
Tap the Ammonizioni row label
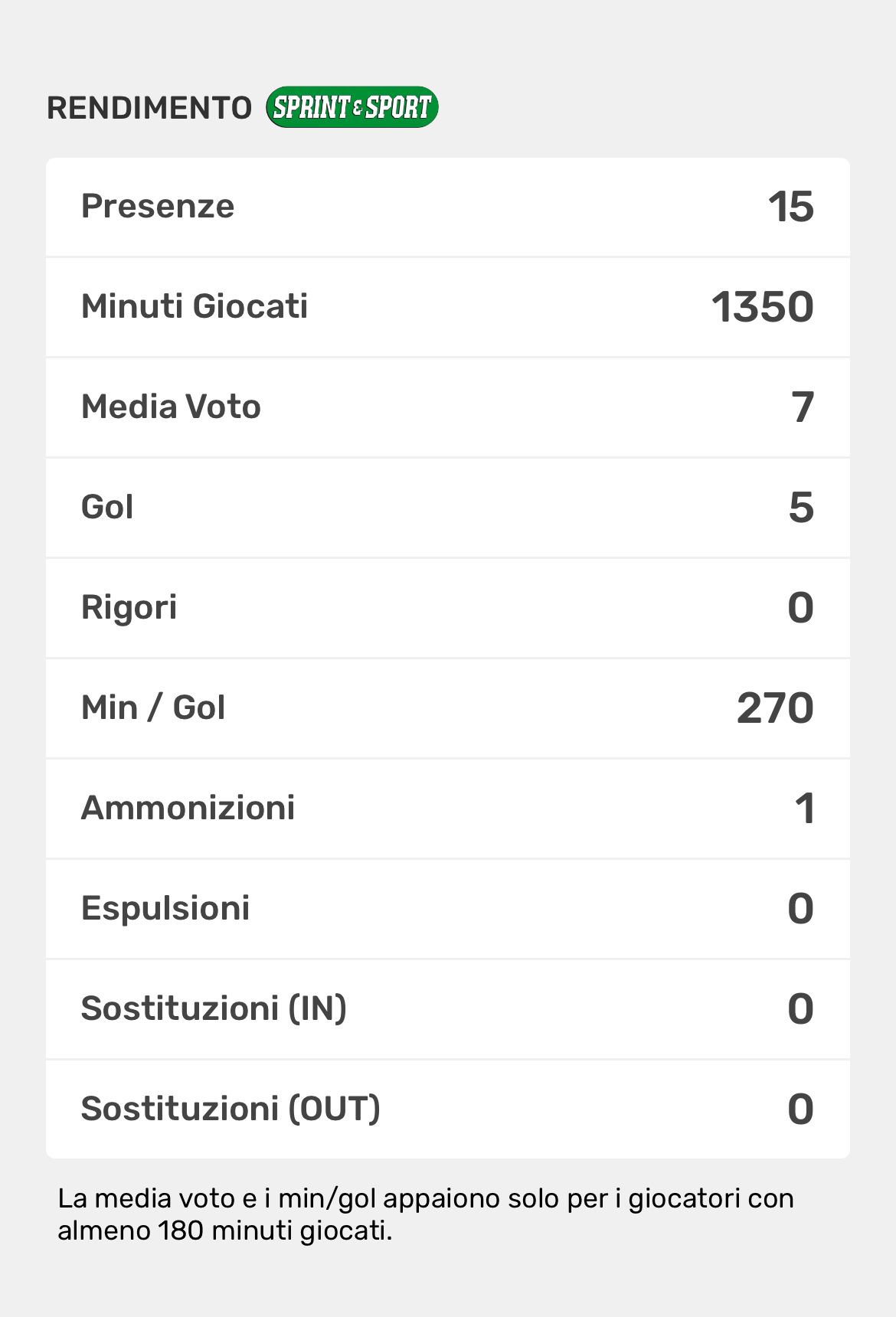click(x=188, y=808)
